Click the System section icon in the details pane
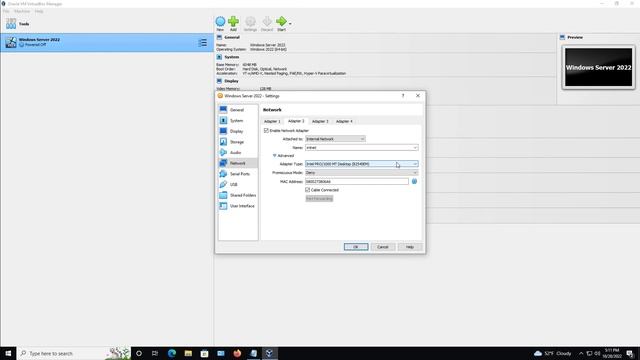The width and height of the screenshot is (640, 360). [219, 57]
